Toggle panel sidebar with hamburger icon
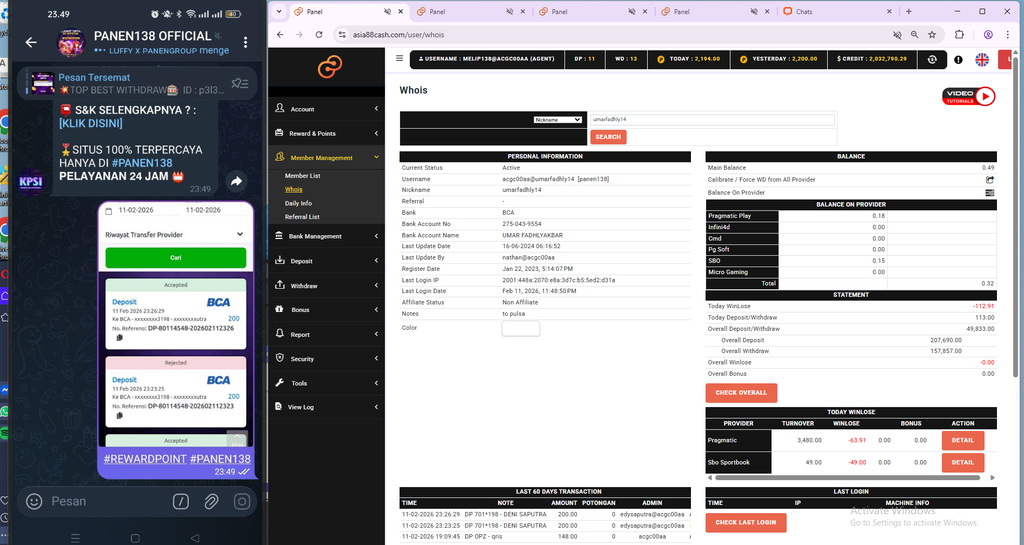Viewport: 1024px width, 545px height. [400, 58]
